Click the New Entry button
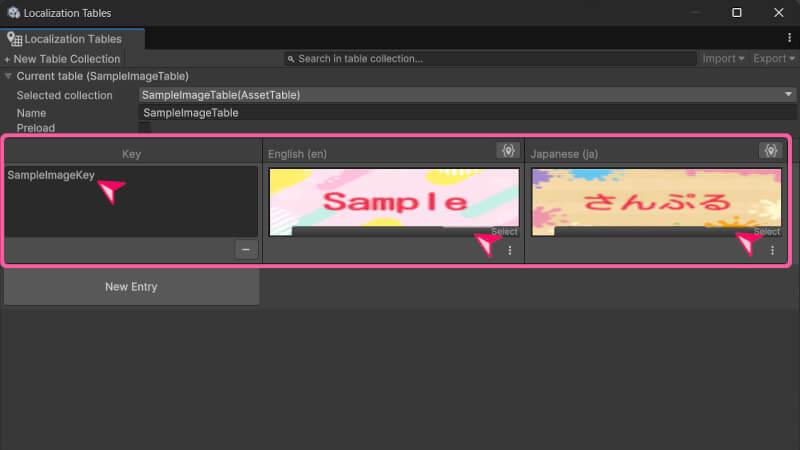The height and width of the screenshot is (450, 800). 131,287
